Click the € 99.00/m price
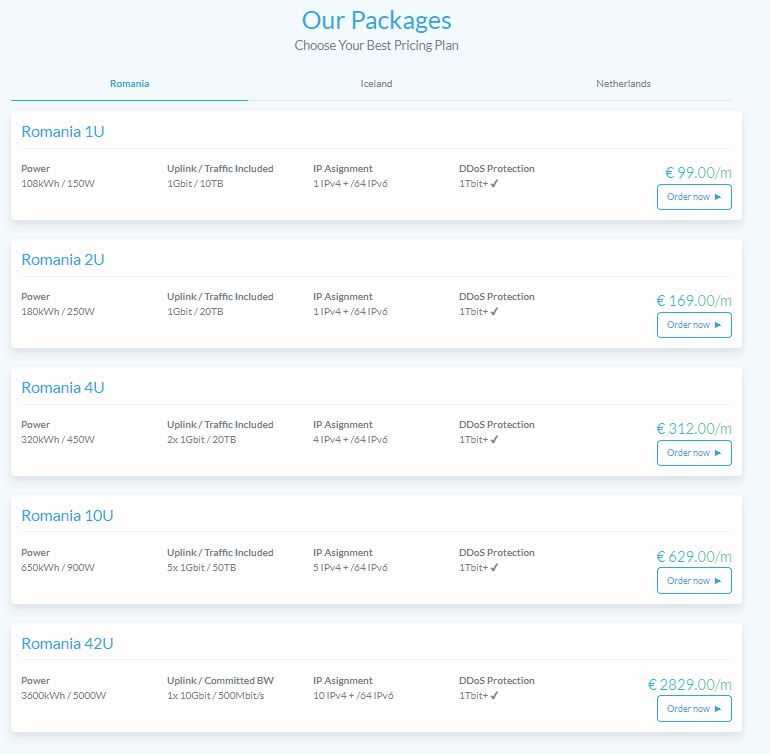Image resolution: width=770 pixels, height=754 pixels. [698, 173]
